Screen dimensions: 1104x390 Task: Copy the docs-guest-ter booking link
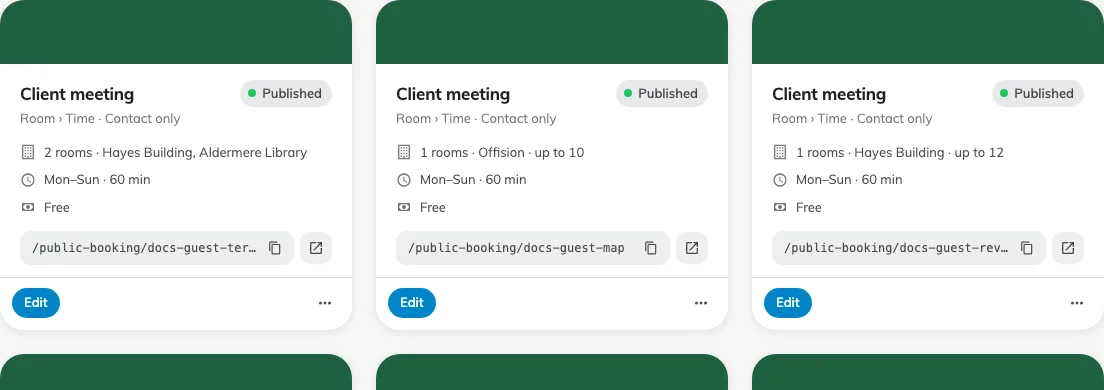(275, 248)
